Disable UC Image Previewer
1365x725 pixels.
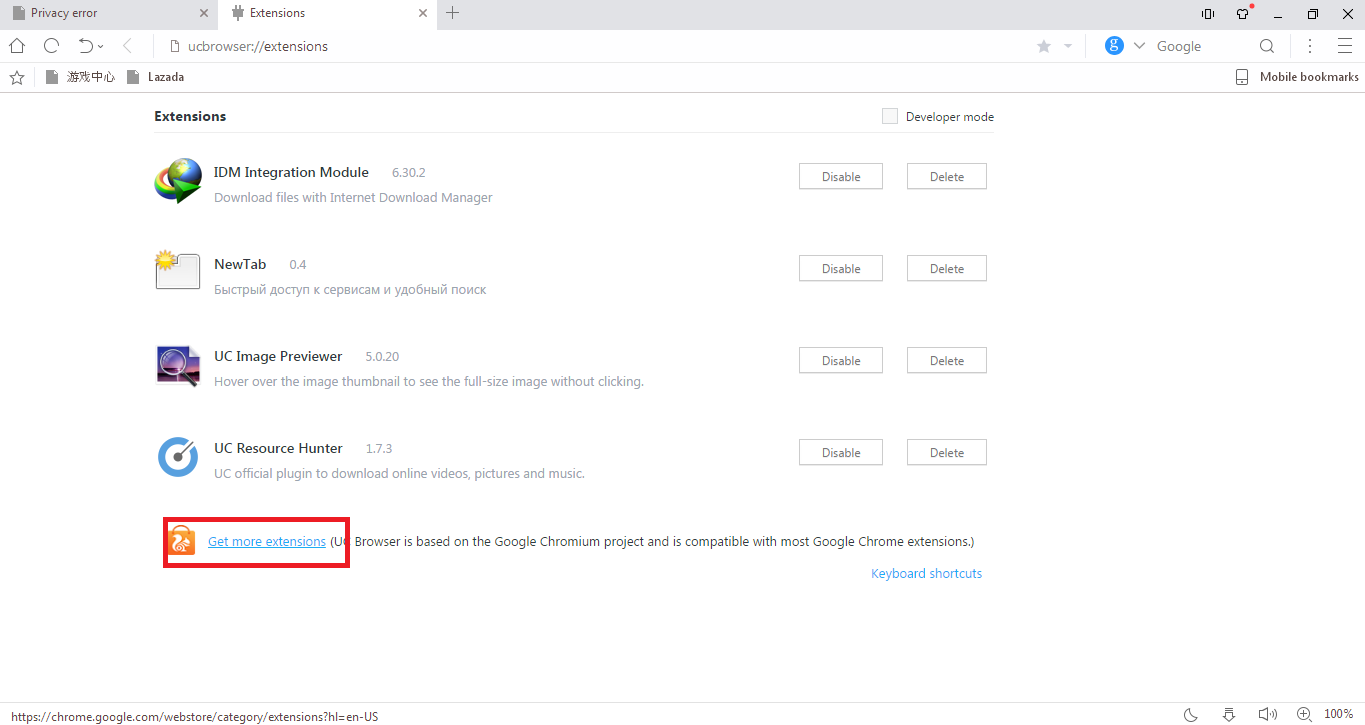841,361
